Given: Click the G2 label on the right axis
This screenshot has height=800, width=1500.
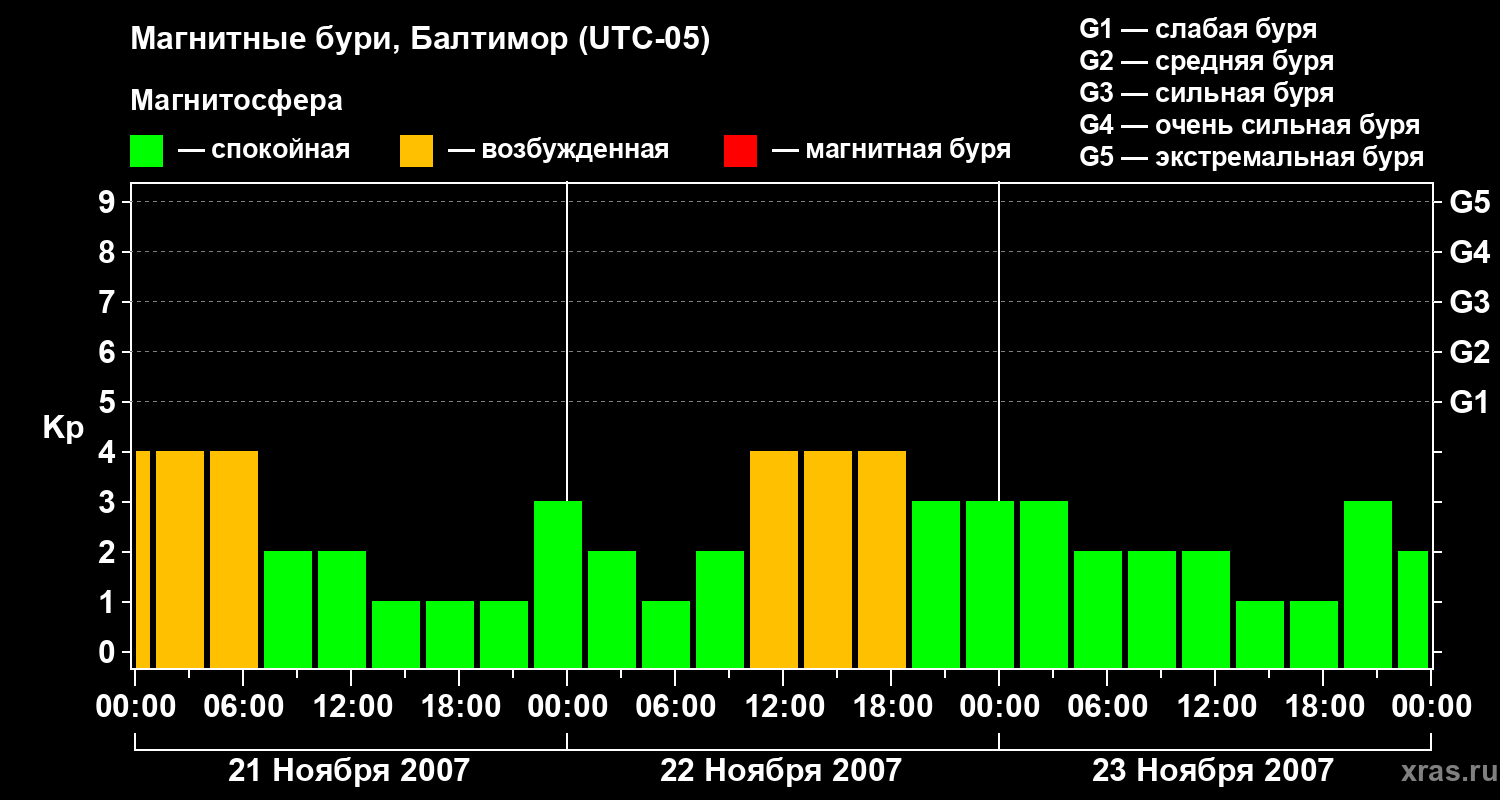Looking at the screenshot, I should pyautogui.click(x=1470, y=353).
